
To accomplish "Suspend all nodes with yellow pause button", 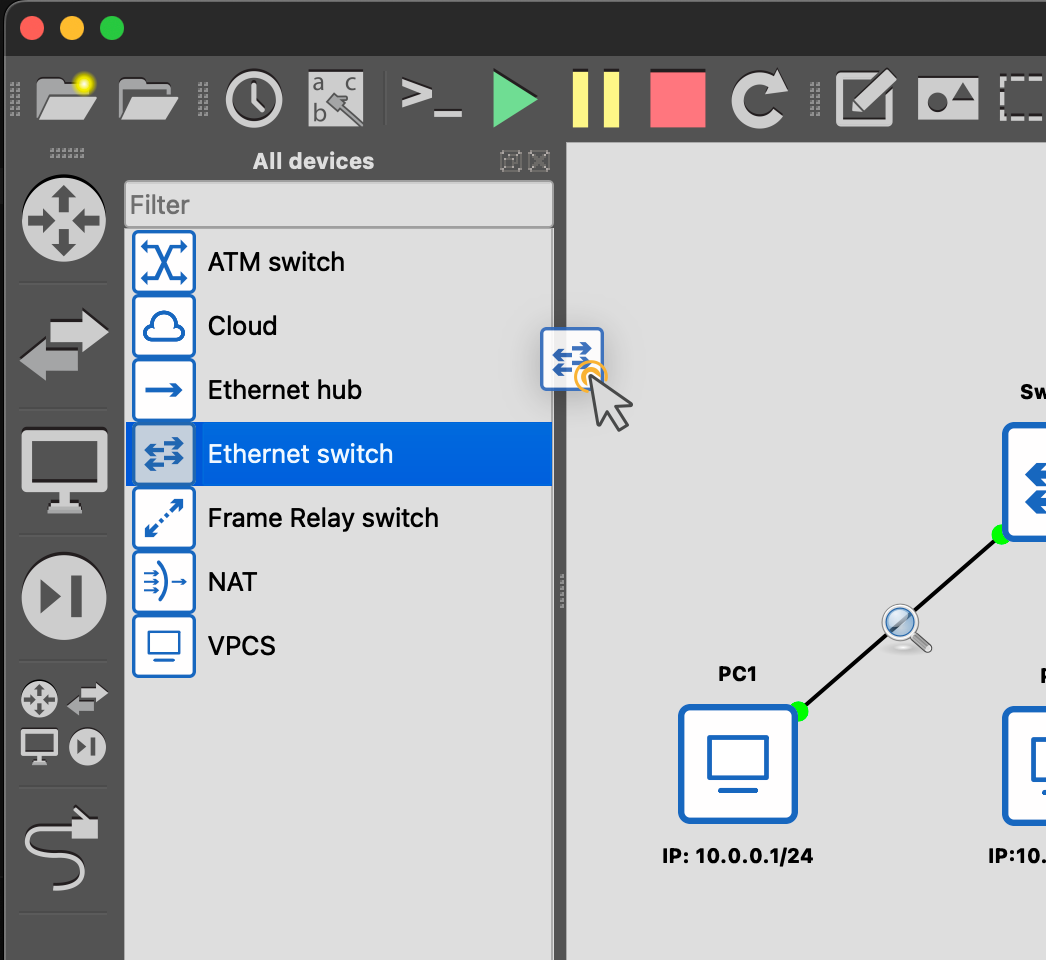I will point(595,98).
